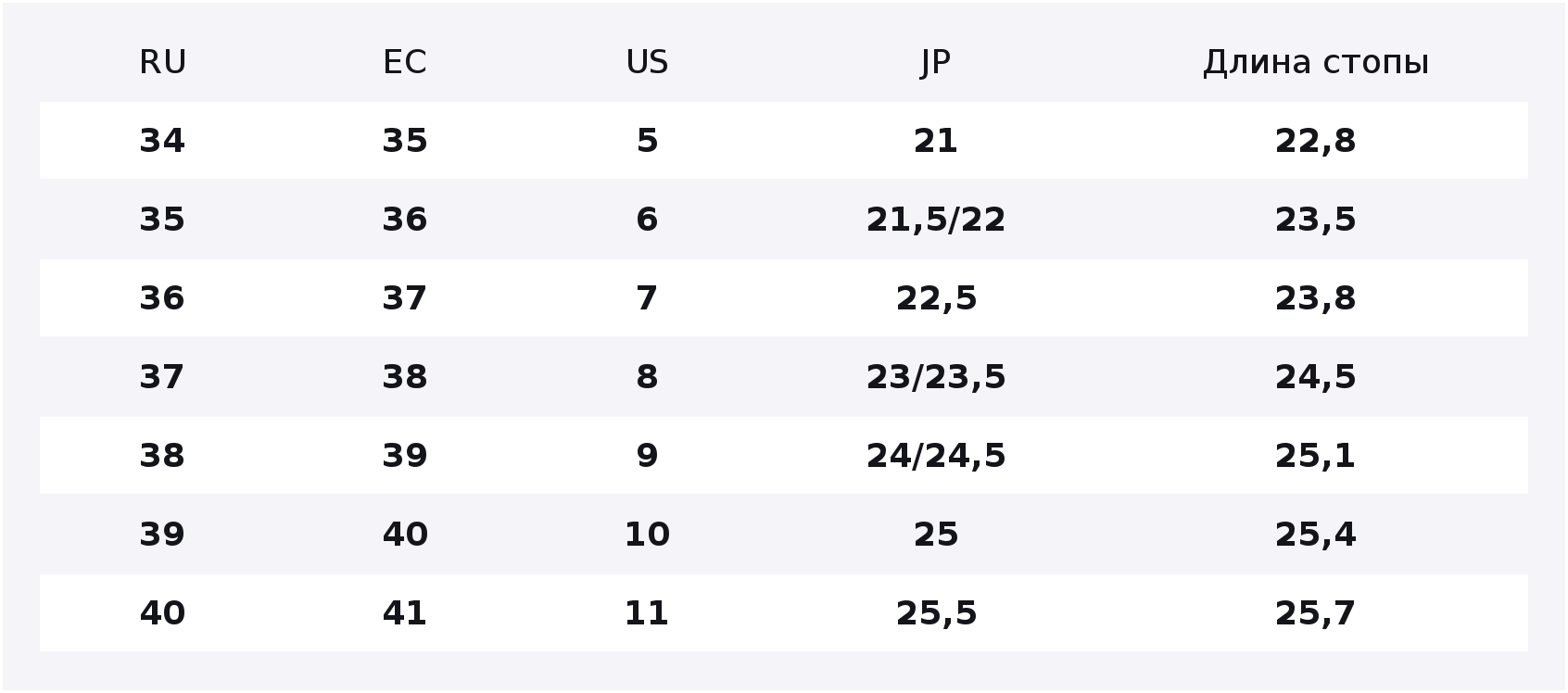This screenshot has height=693, width=1568.
Task: Click foot length 25,7 cell
Action: pos(1316,613)
